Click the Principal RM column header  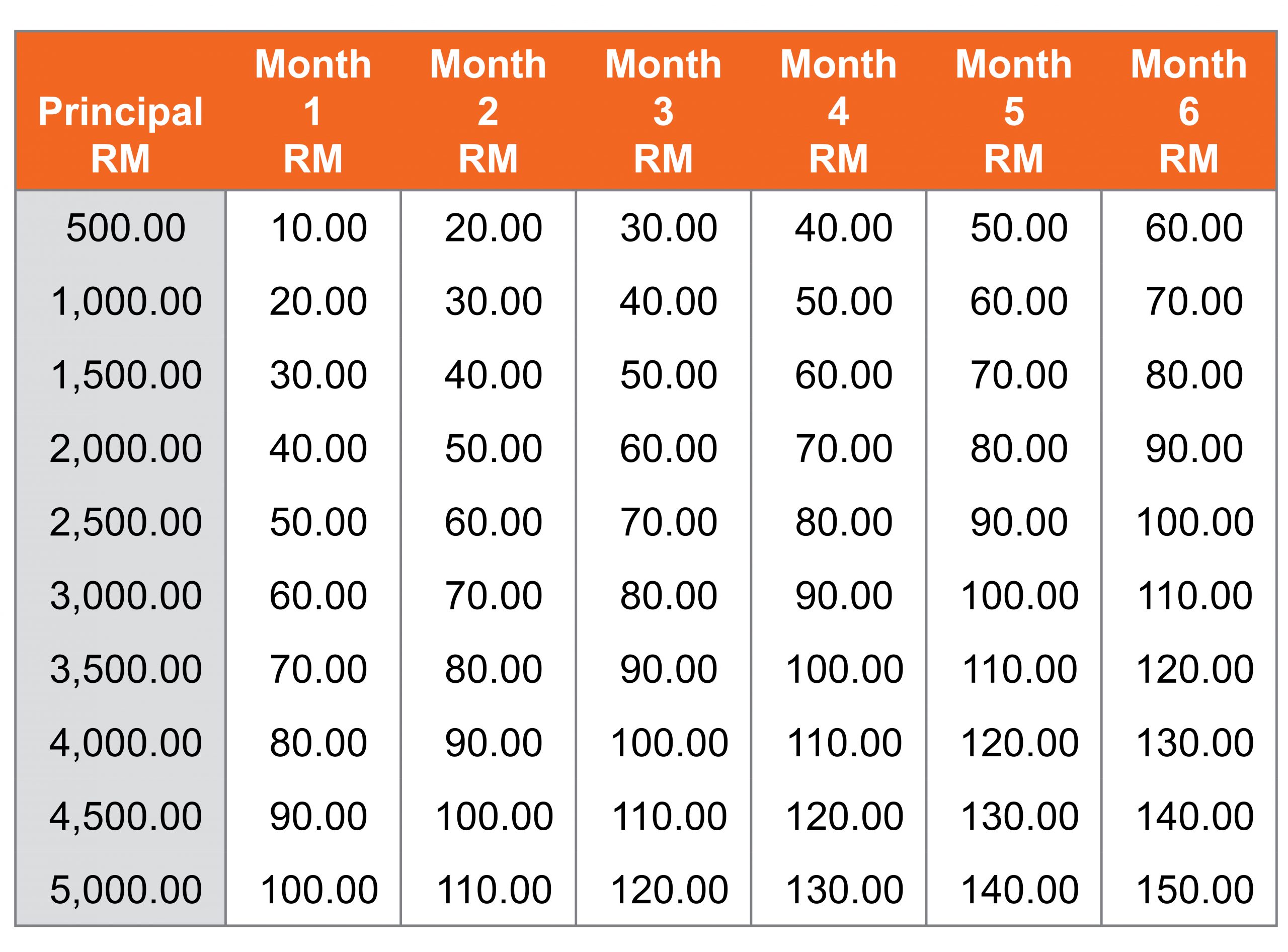coord(120,135)
